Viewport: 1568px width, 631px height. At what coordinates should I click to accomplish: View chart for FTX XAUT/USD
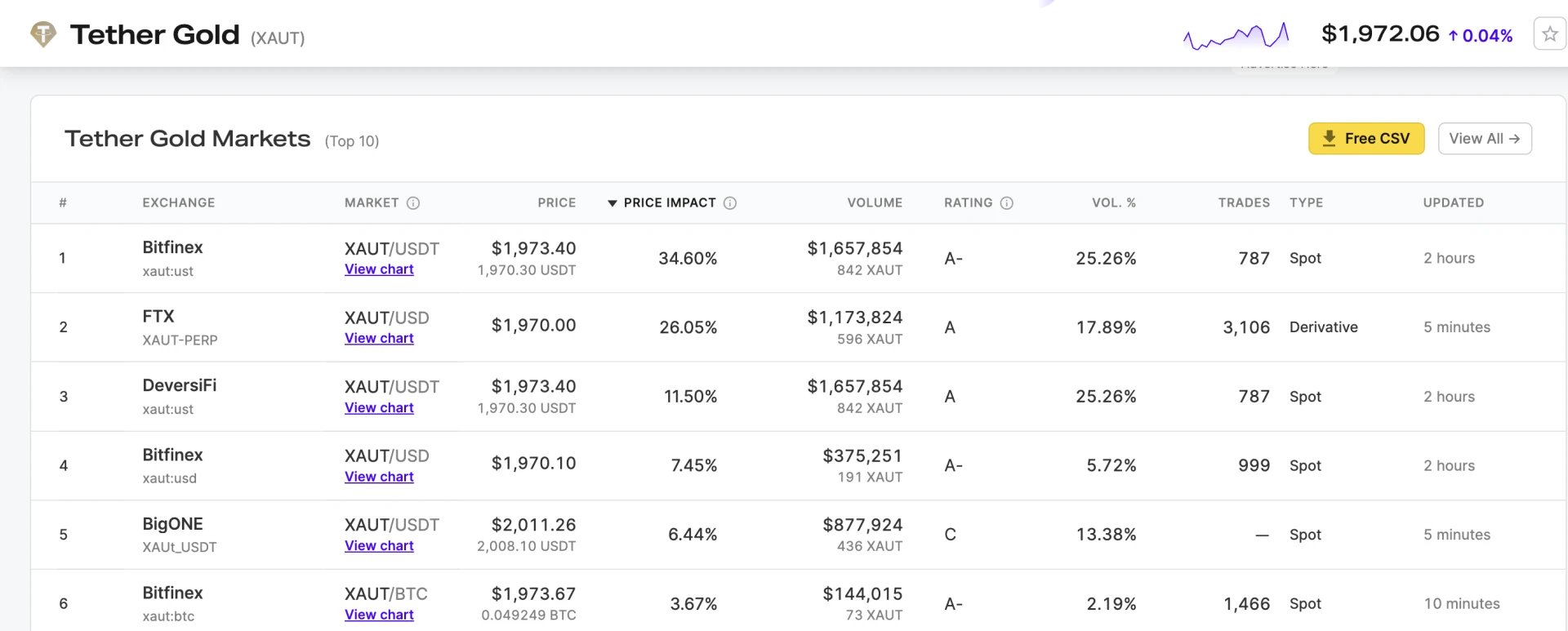coord(379,339)
